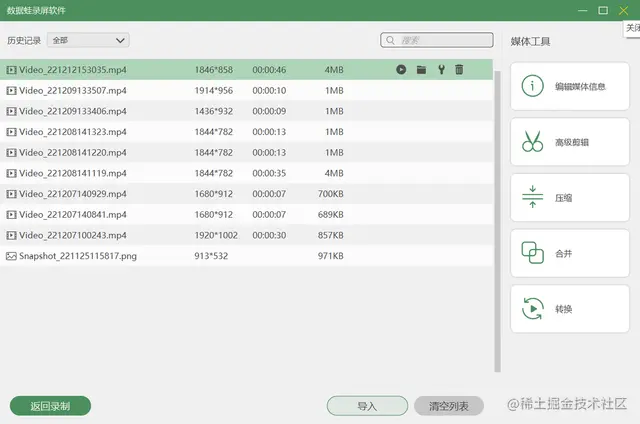Click the convert icon for 转换
The image size is (640, 424).
click(532, 309)
